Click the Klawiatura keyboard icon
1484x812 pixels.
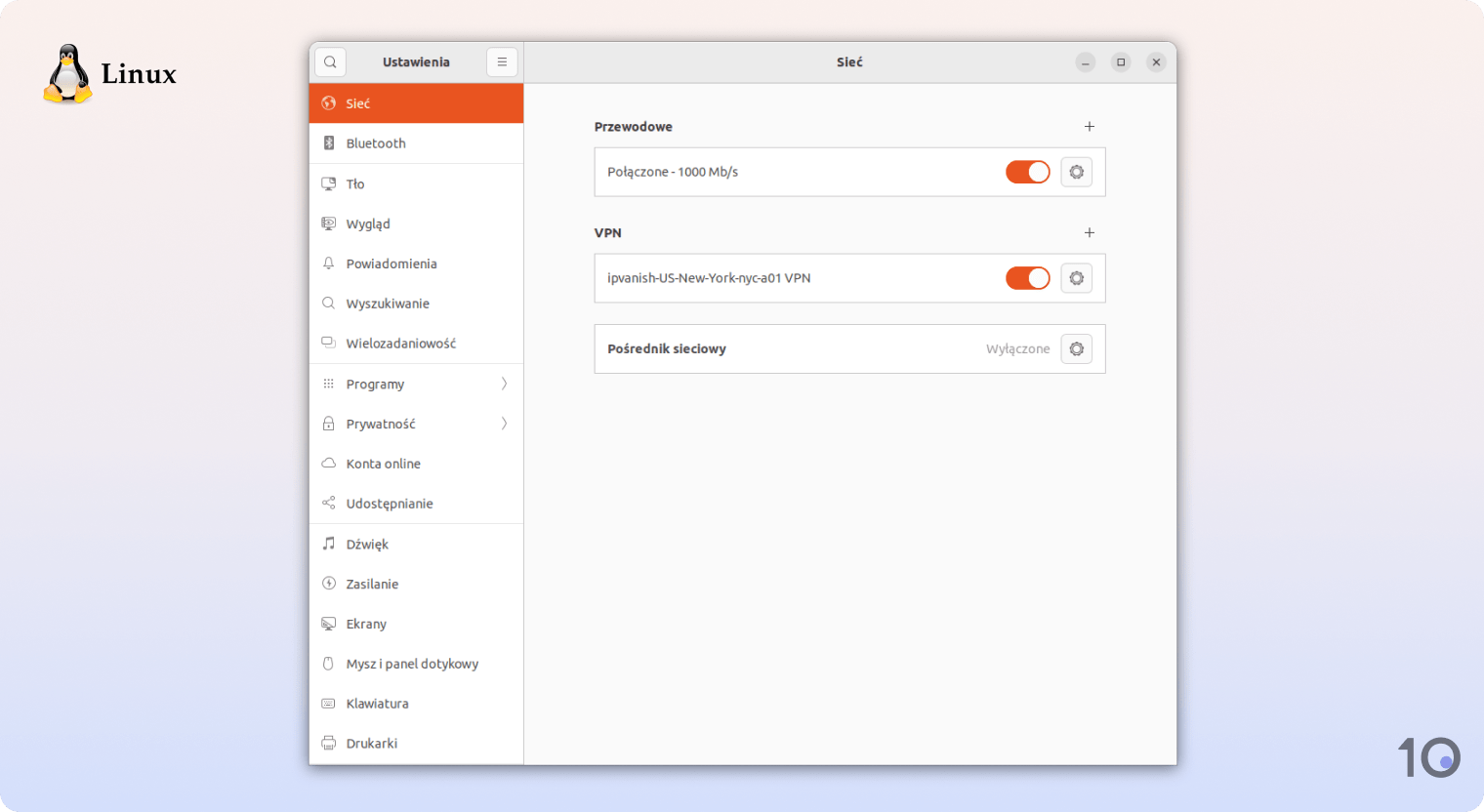point(329,704)
